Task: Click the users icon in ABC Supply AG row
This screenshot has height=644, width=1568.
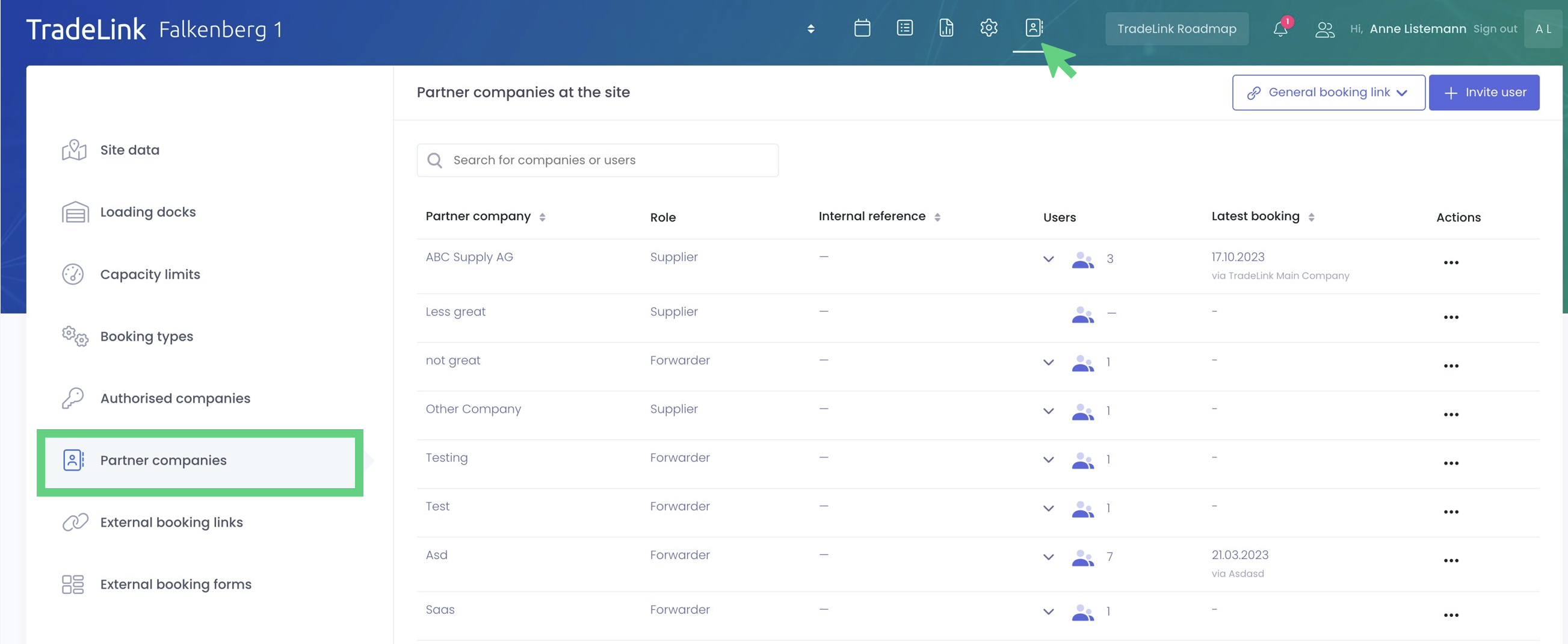Action: [1082, 259]
